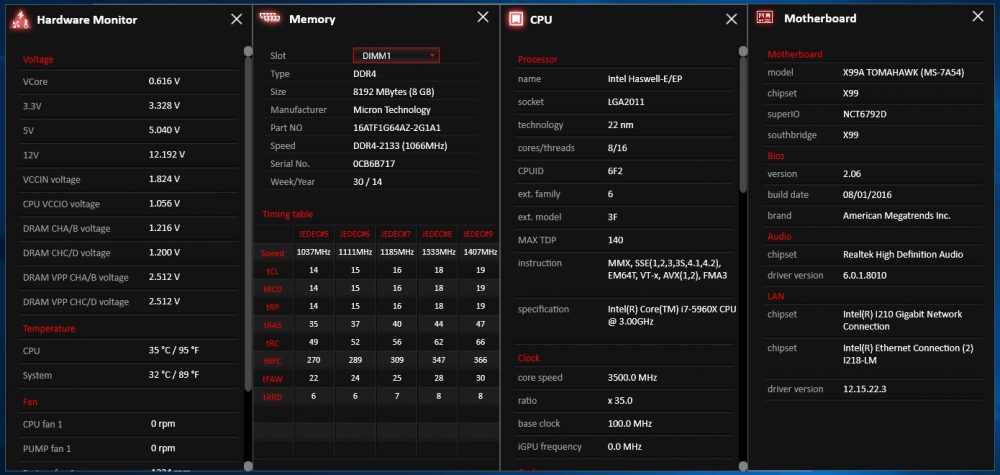Select the JEDEC#8 column header
Image resolution: width=1000 pixels, height=475 pixels.
(437, 234)
